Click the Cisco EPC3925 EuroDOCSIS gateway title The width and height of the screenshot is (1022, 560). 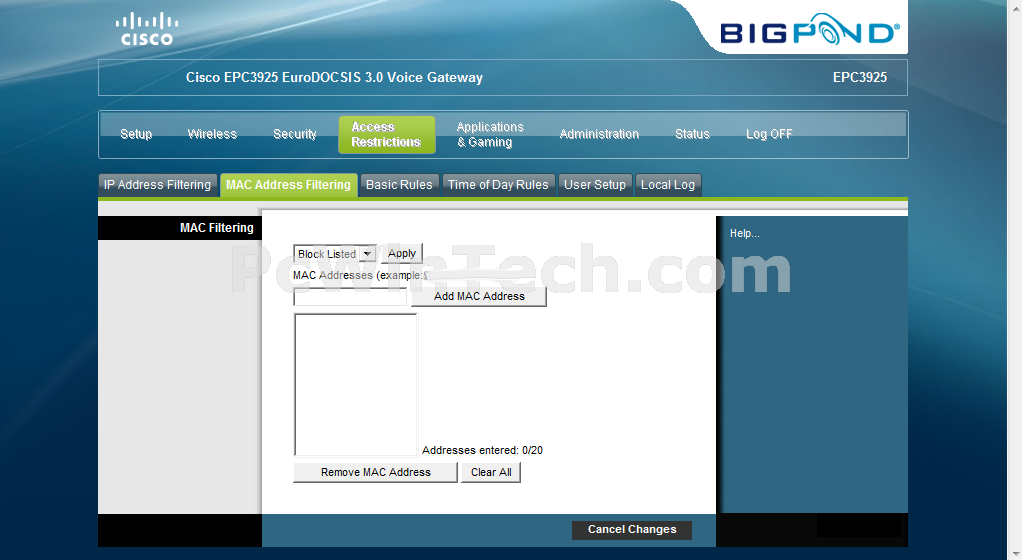334,77
